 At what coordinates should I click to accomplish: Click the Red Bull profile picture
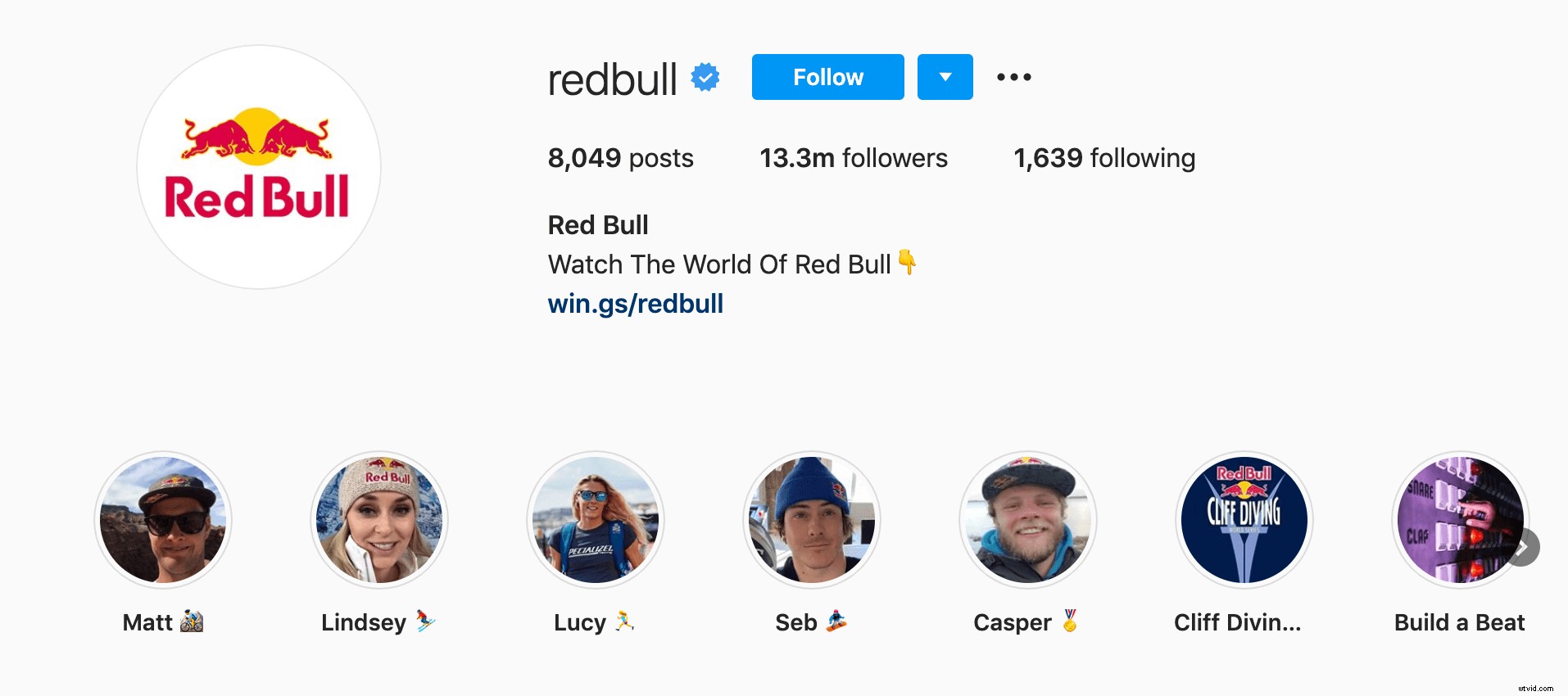tap(258, 167)
